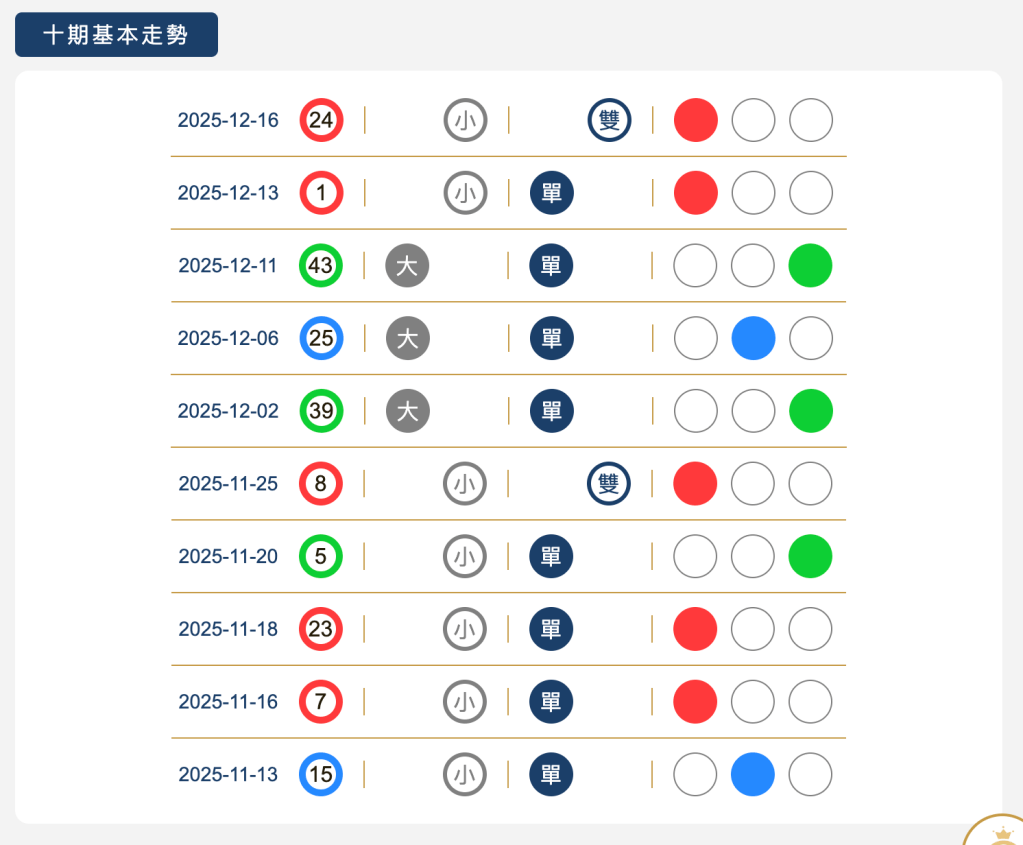Click 雙 icon in the 2025-11-25 row

click(x=609, y=484)
